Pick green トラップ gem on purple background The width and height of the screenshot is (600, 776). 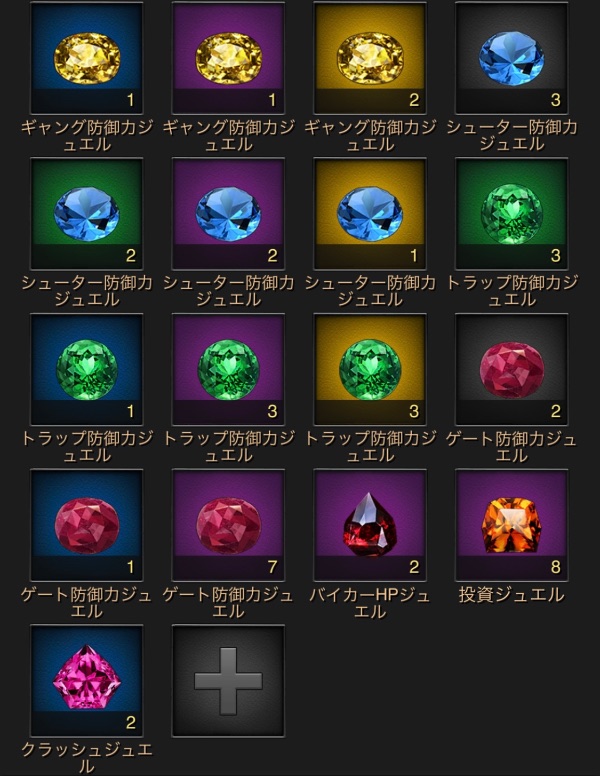coord(228,370)
